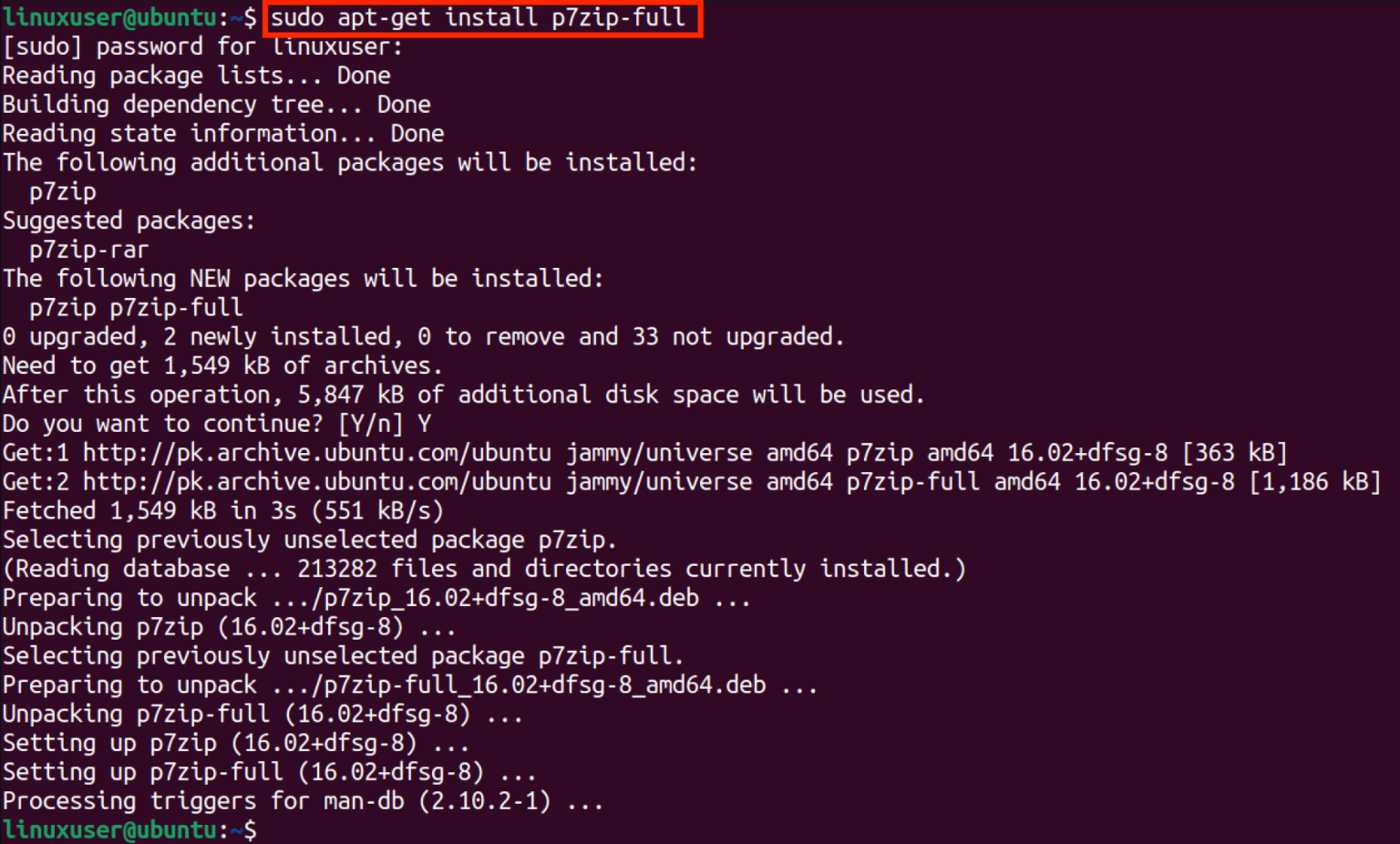Click 'Need to get 1,549 kB of archives' line
1400x844 pixels.
tap(223, 365)
